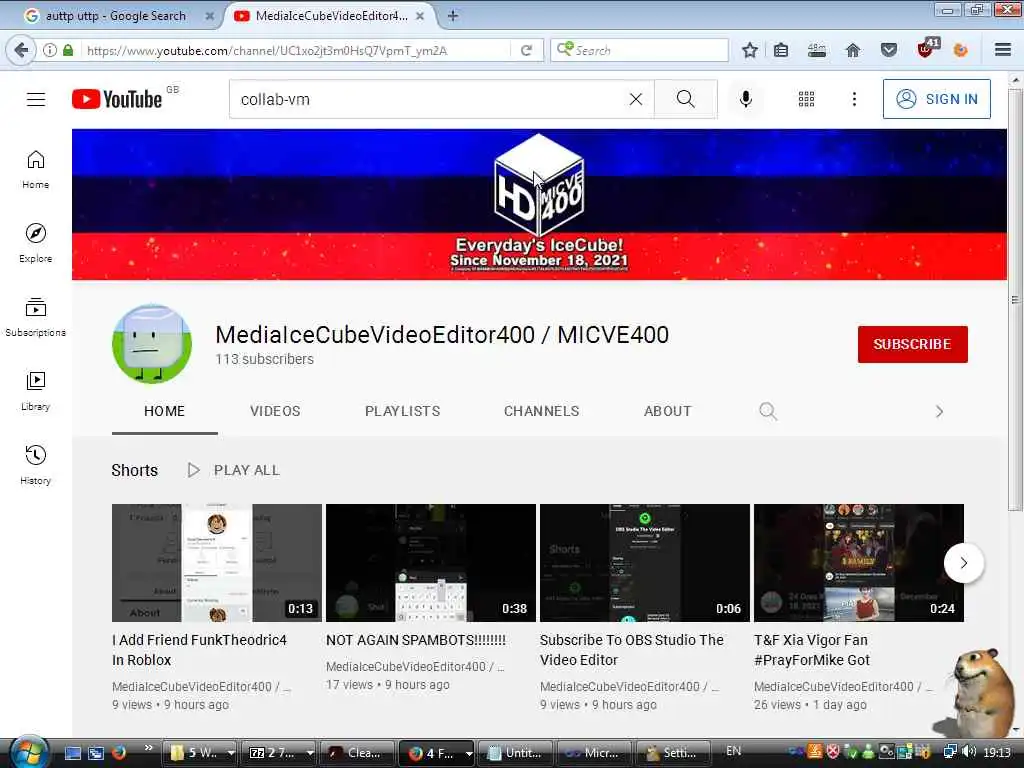Click the 0:13 Roblox video thumbnail

pos(217,562)
